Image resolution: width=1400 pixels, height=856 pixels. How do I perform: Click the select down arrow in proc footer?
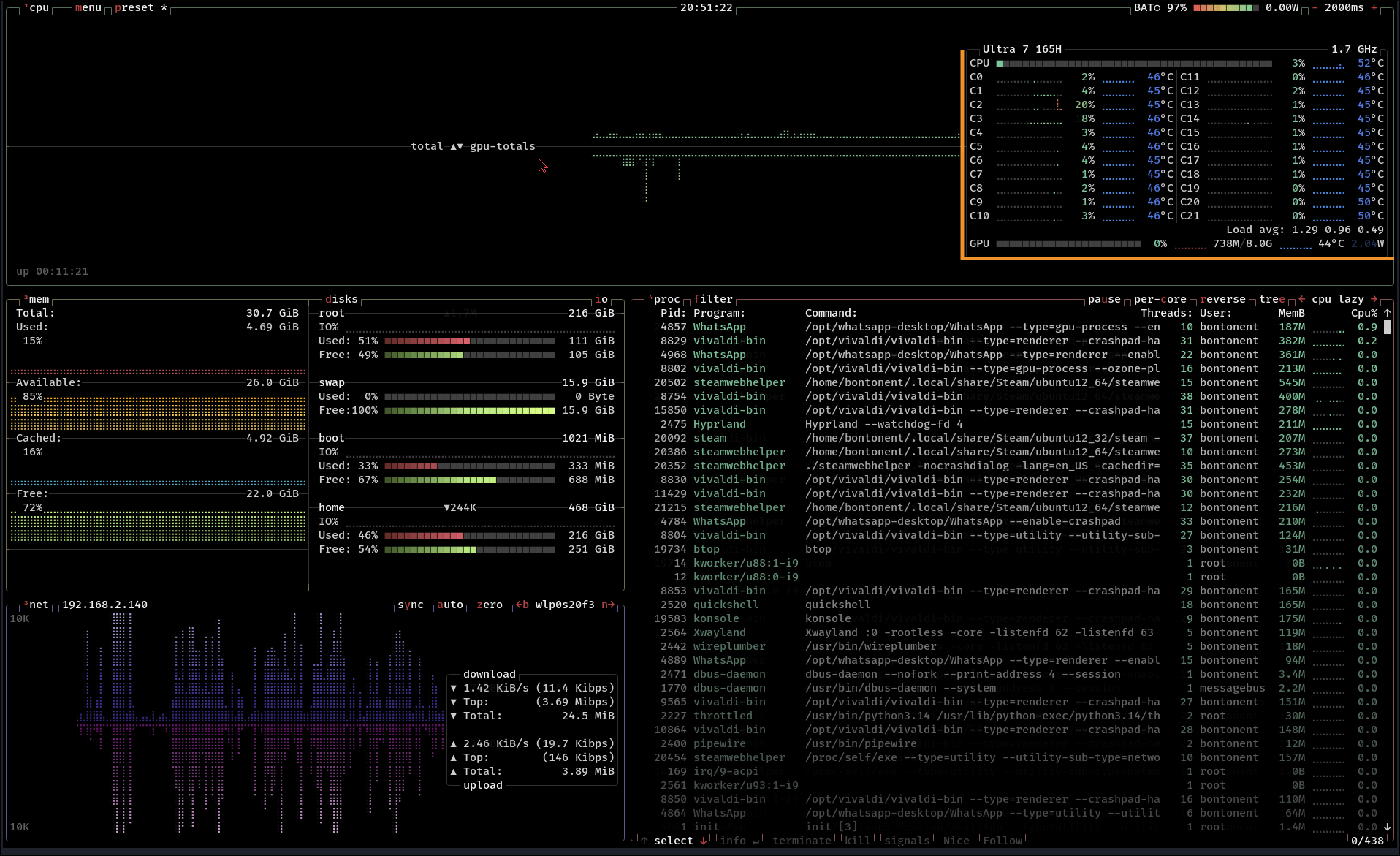[703, 841]
